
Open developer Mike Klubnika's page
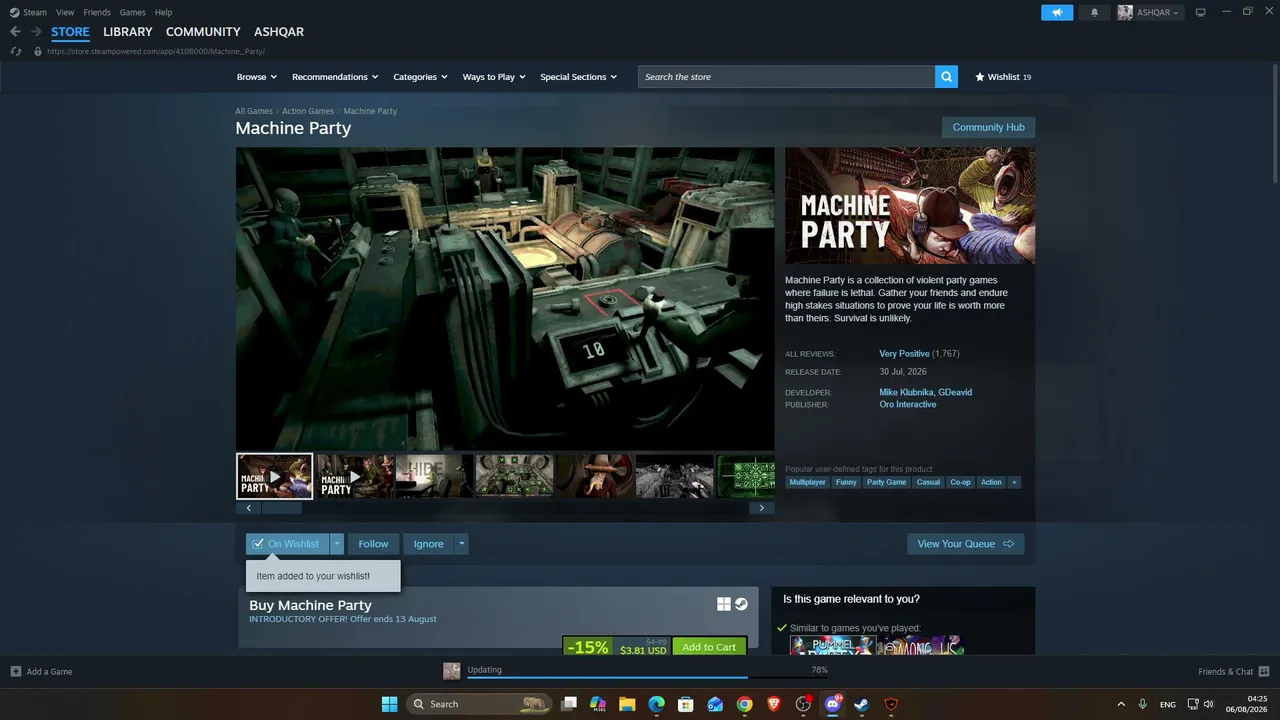906,392
